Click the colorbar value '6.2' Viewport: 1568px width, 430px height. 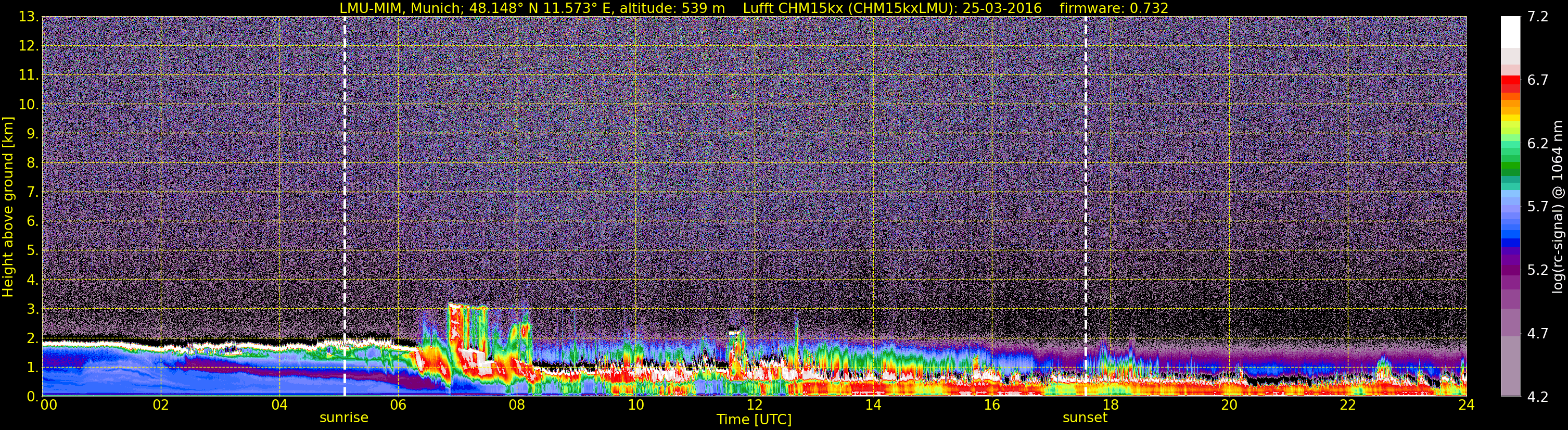[1538, 143]
